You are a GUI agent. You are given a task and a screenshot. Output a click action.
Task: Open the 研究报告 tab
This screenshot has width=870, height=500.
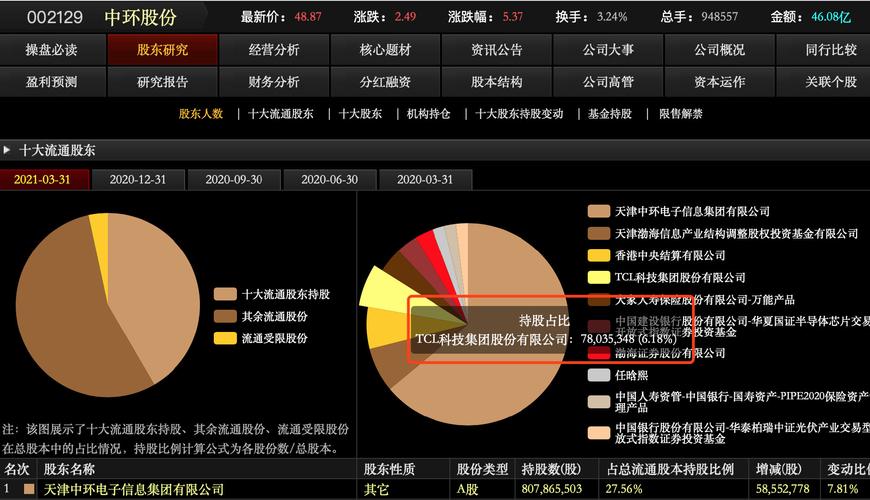point(163,82)
